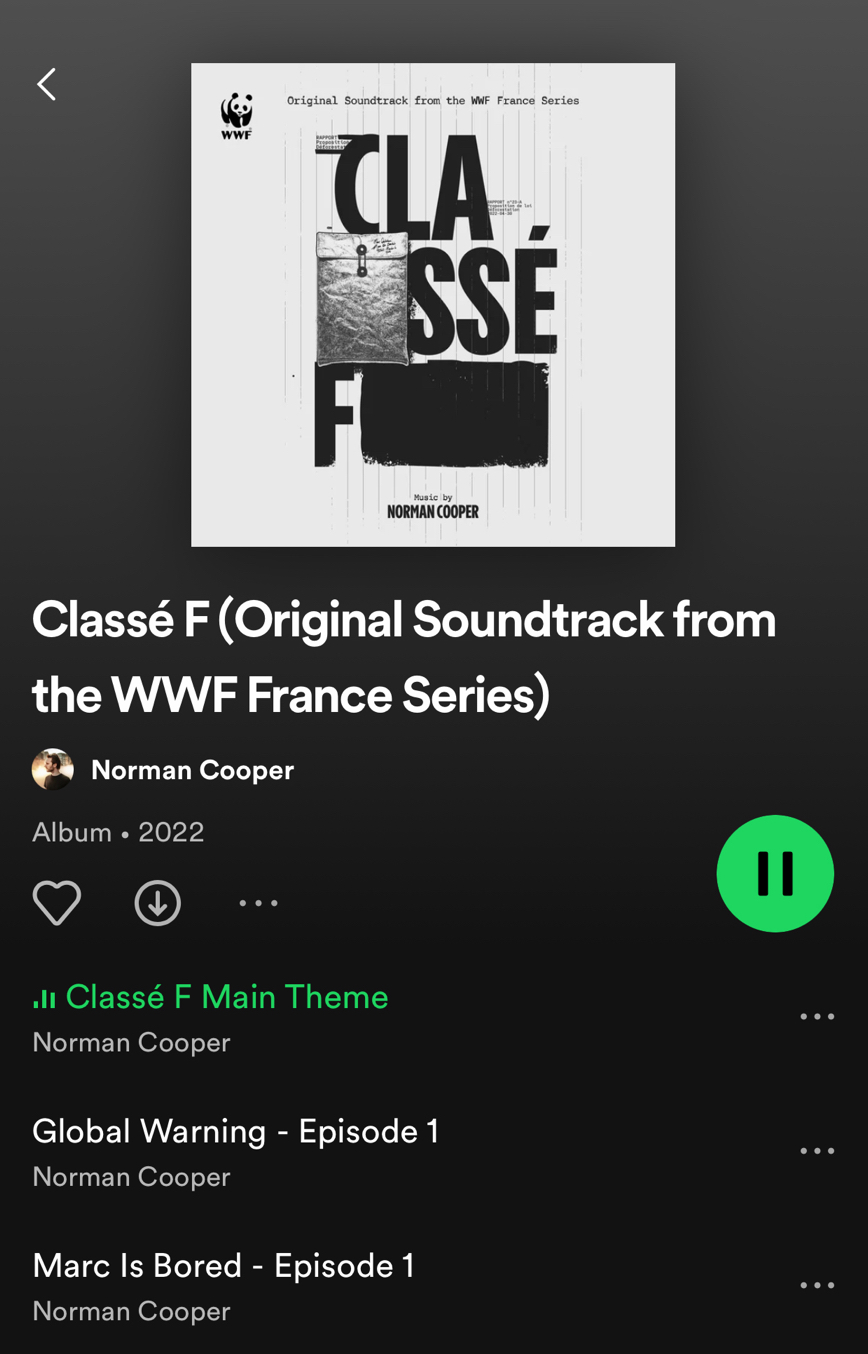Open options for Marc Is Bored track

point(817,1285)
